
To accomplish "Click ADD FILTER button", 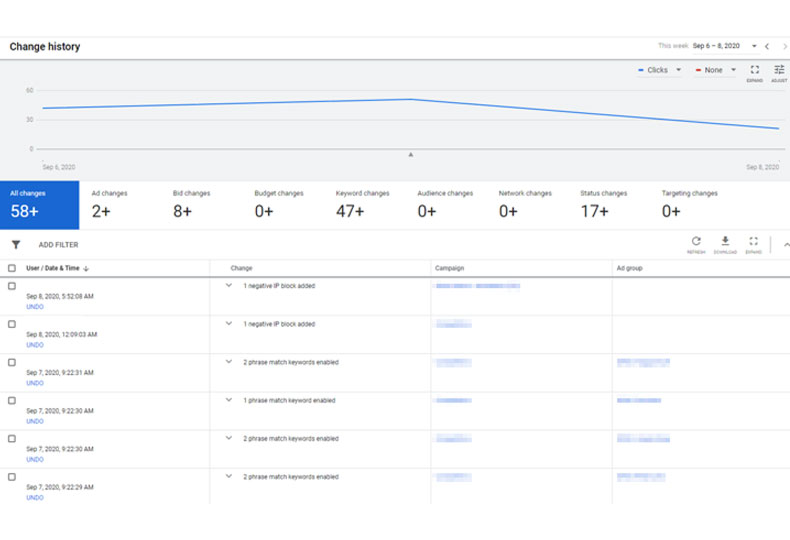I will 58,245.
